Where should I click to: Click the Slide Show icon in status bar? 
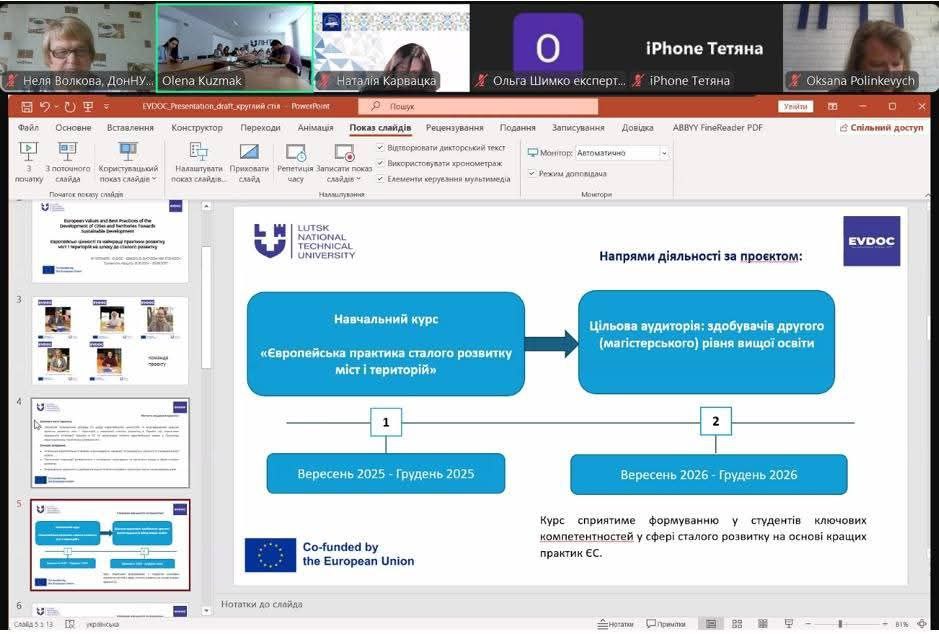[x=789, y=624]
